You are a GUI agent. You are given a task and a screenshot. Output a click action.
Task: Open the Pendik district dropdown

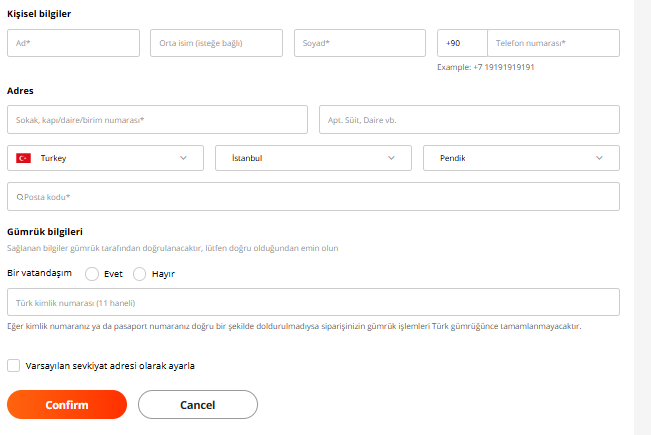(521, 158)
